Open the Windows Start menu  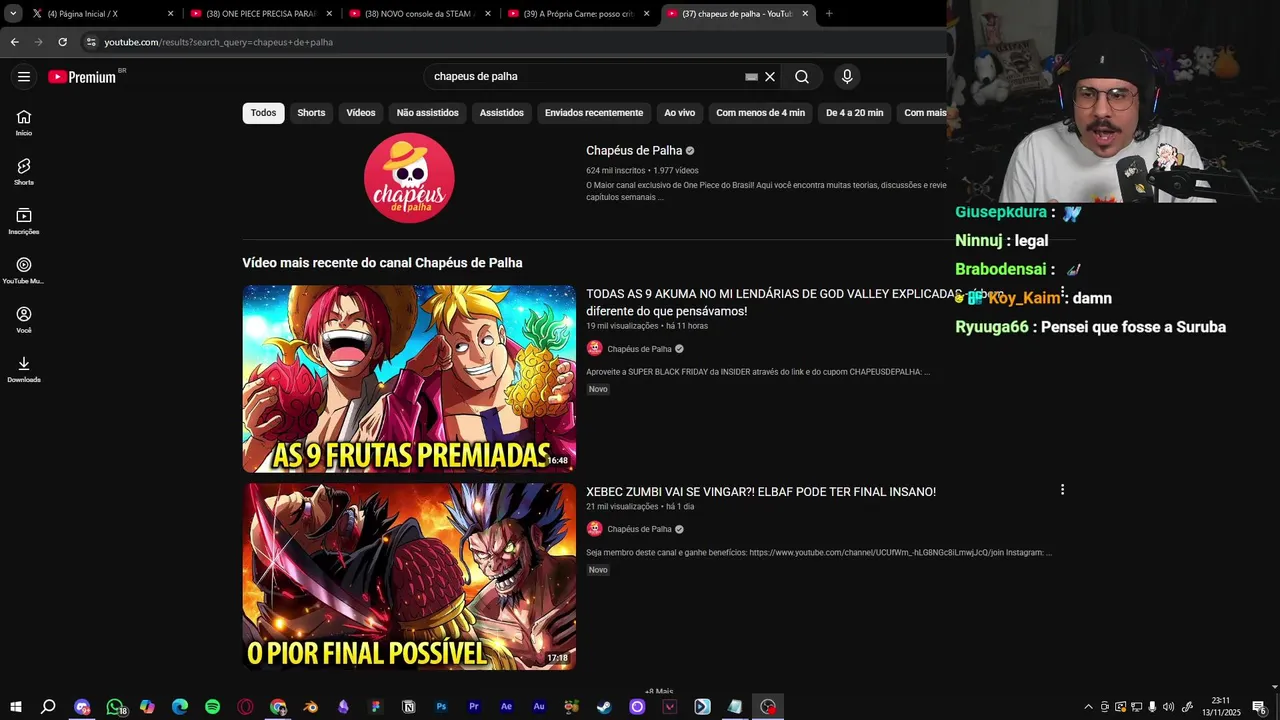[15, 707]
